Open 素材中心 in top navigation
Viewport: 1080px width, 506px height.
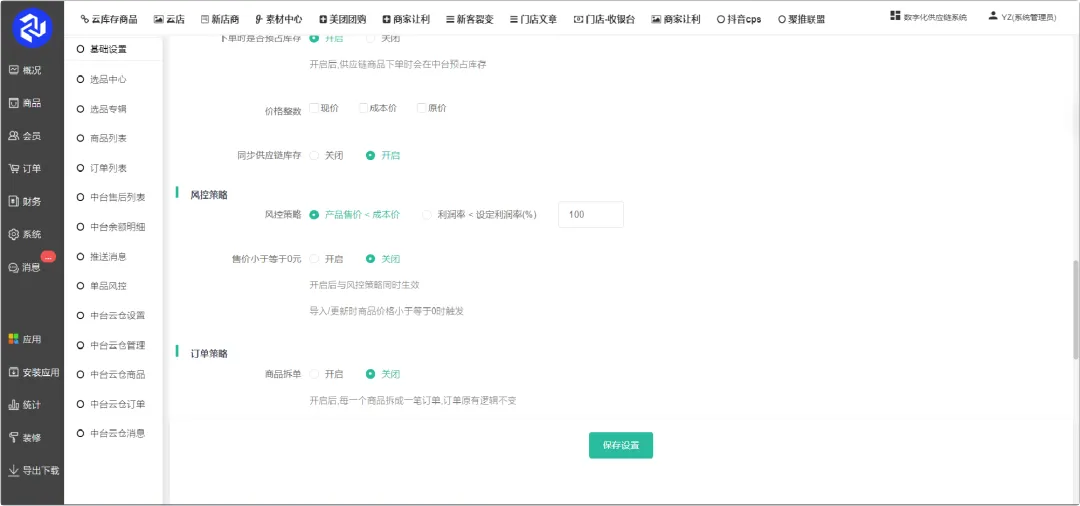click(x=278, y=19)
